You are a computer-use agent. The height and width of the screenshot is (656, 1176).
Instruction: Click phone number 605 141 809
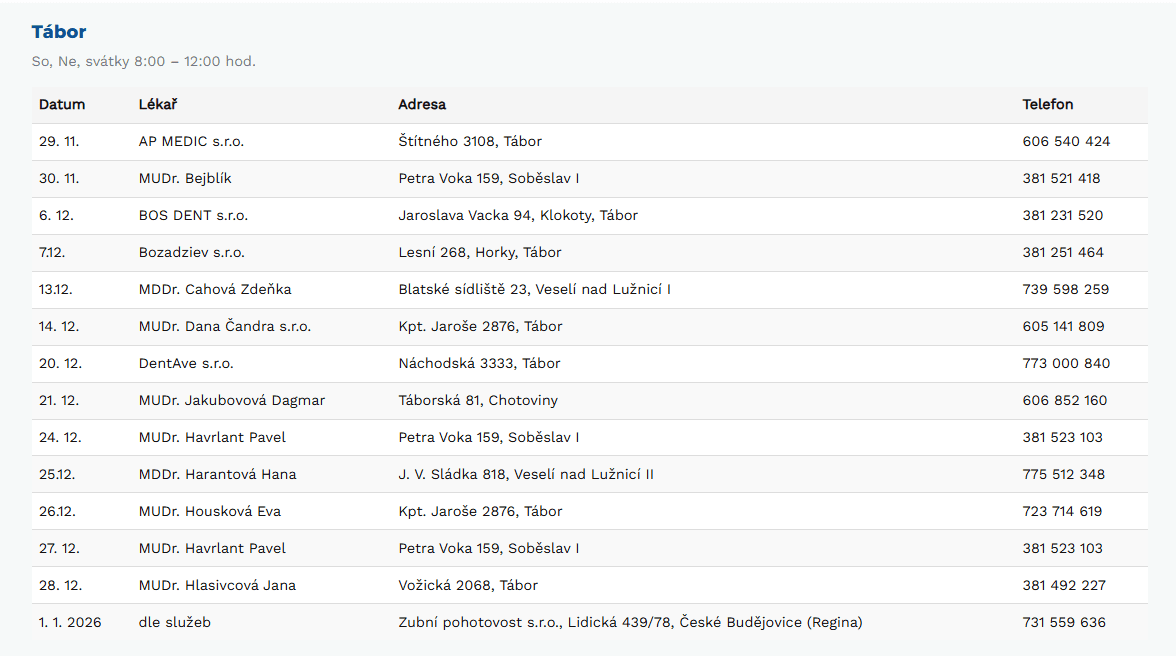[x=1063, y=326]
